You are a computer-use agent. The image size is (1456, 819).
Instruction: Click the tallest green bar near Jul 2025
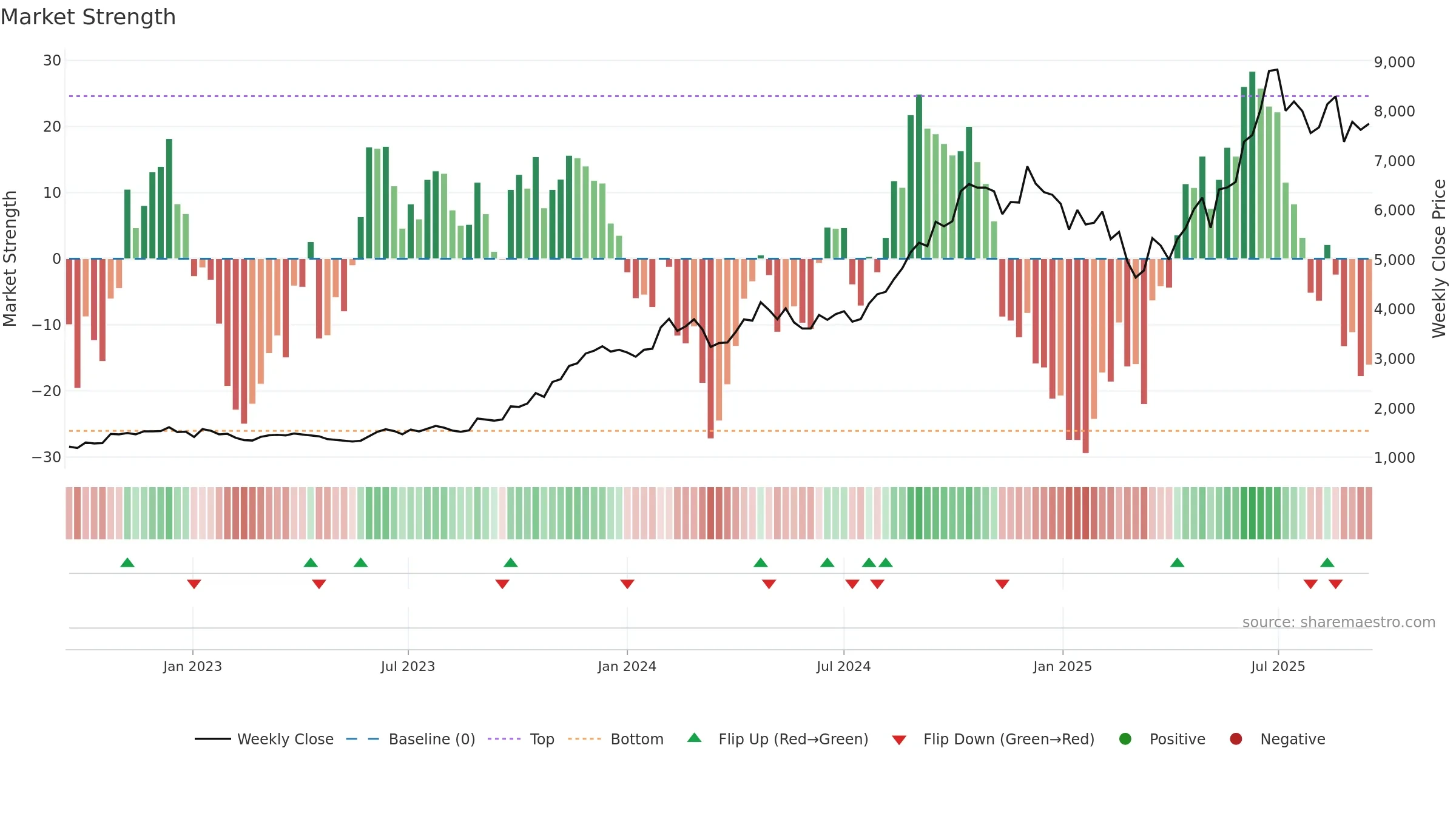(1252, 165)
